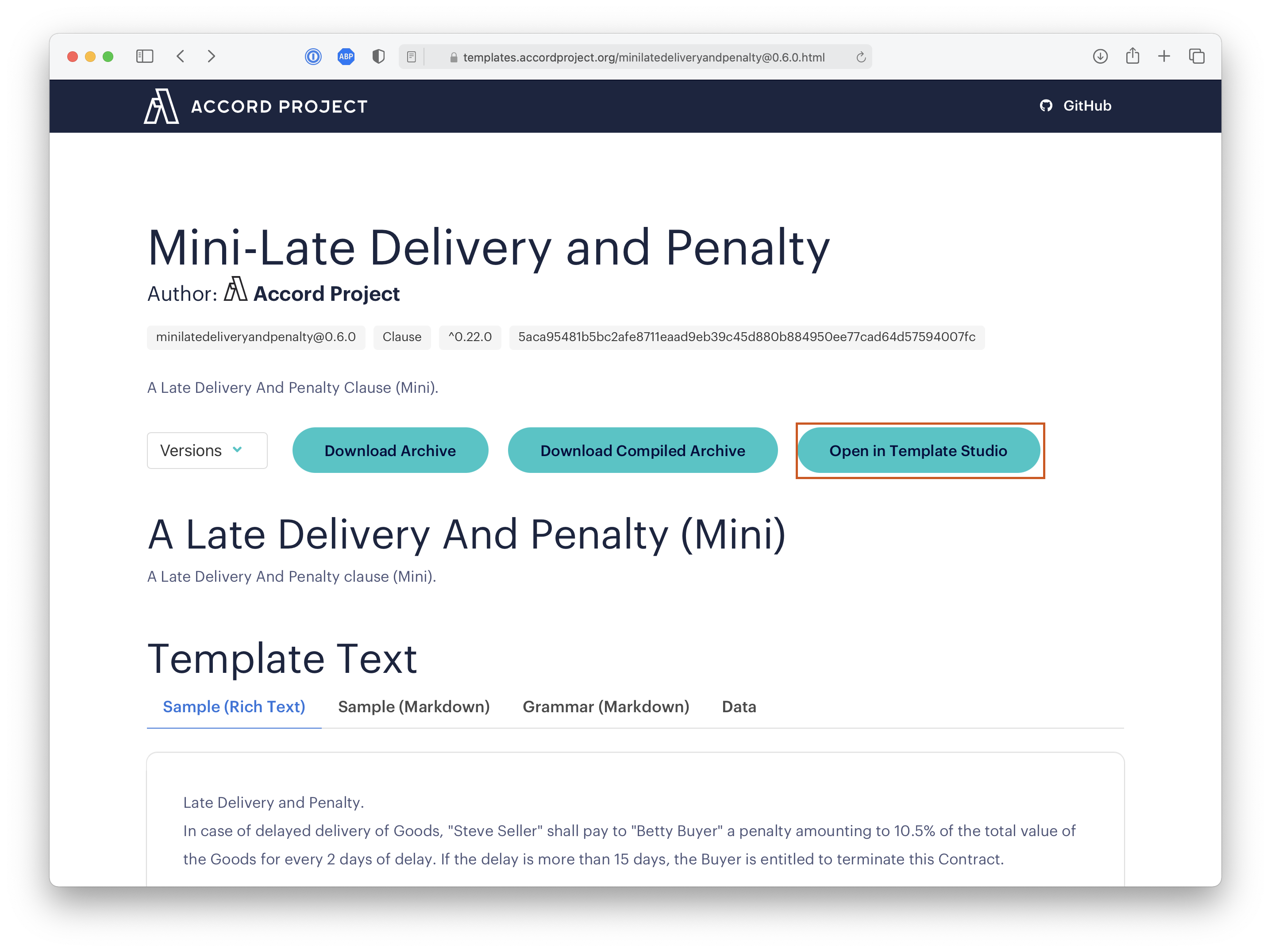Viewport: 1271px width, 952px height.
Task: Open the GitHub link in header
Action: coord(1076,106)
